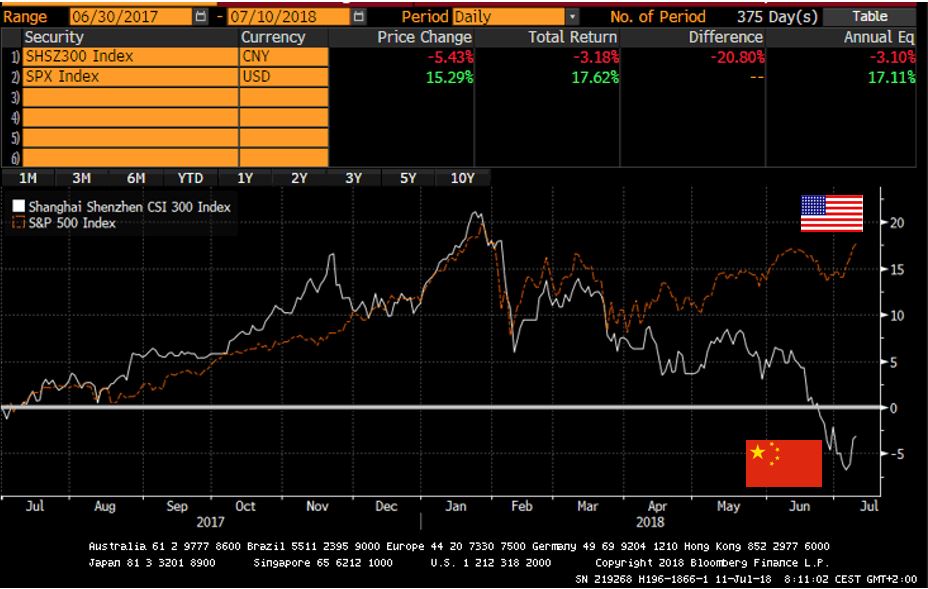The height and width of the screenshot is (589, 928).
Task: Edit the range start date 06/30/2017
Action: click(131, 17)
